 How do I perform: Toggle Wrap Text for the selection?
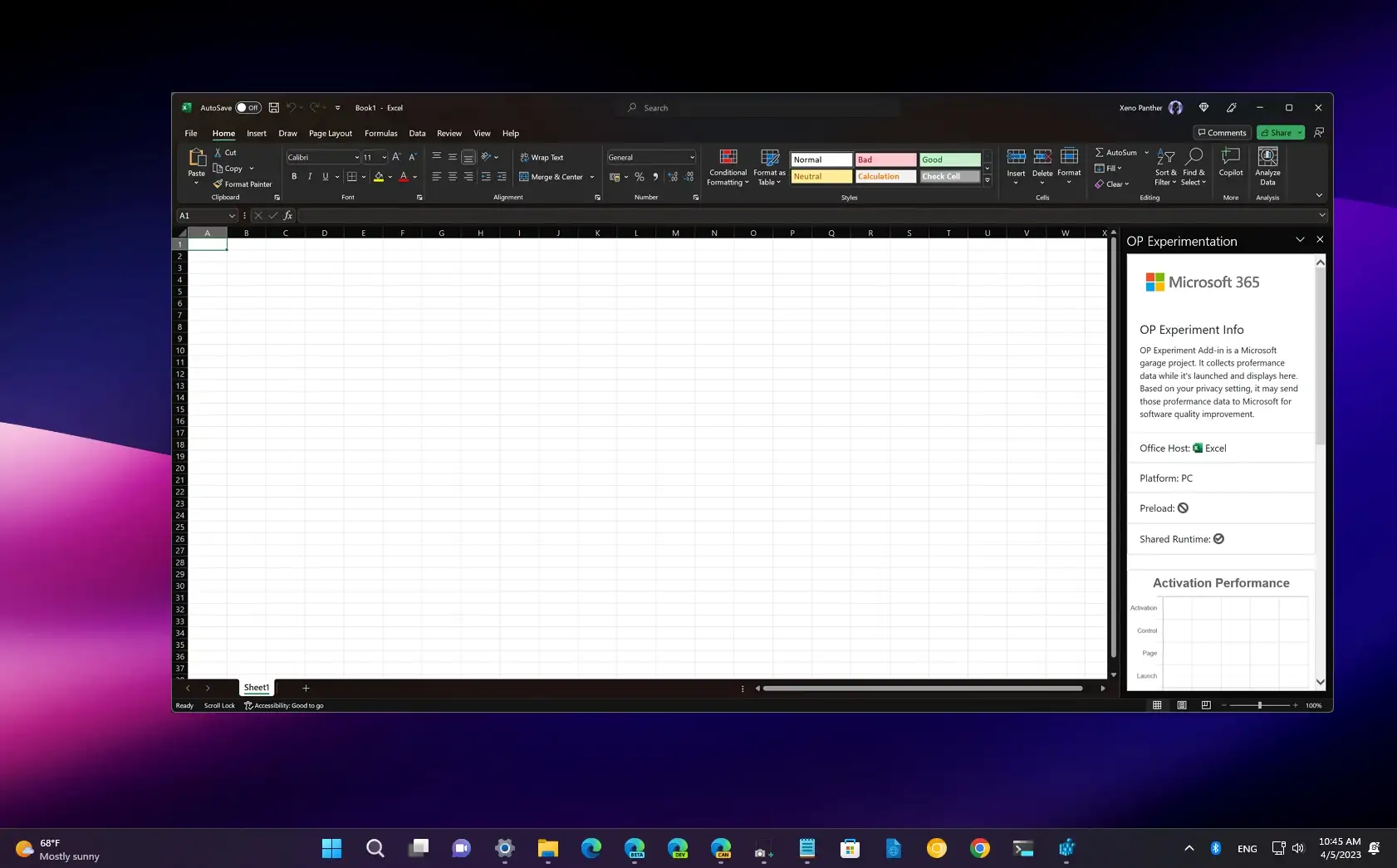pos(542,157)
